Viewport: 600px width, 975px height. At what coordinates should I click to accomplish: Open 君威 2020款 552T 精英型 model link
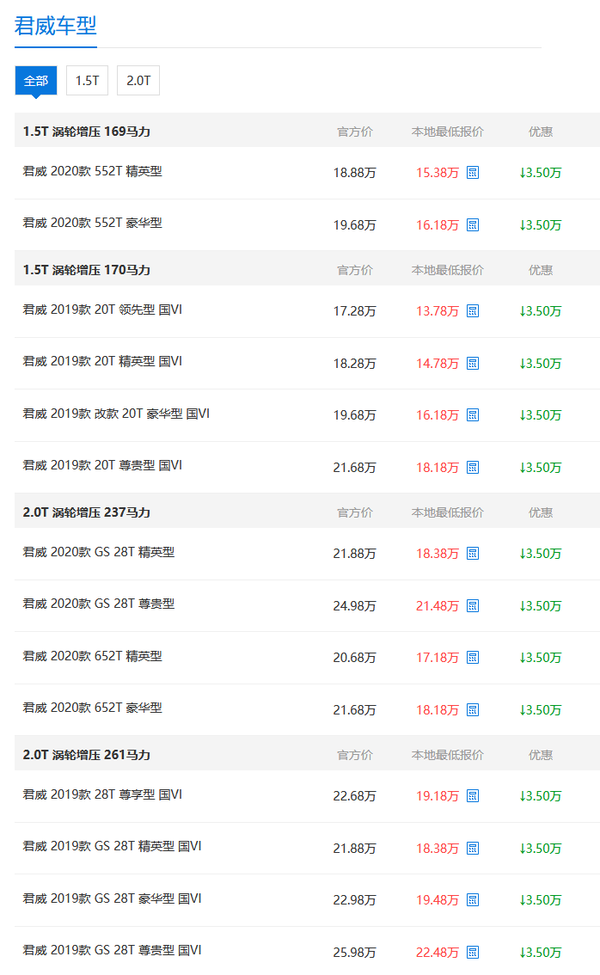pyautogui.click(x=93, y=172)
